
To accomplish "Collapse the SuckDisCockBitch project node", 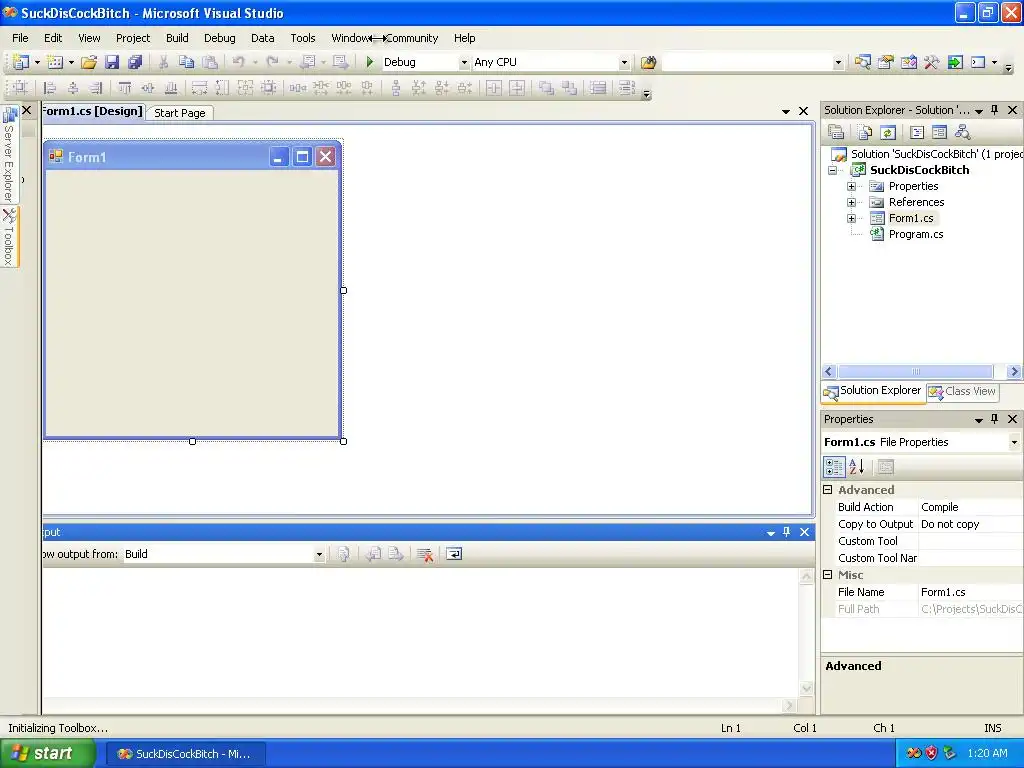I will (833, 170).
